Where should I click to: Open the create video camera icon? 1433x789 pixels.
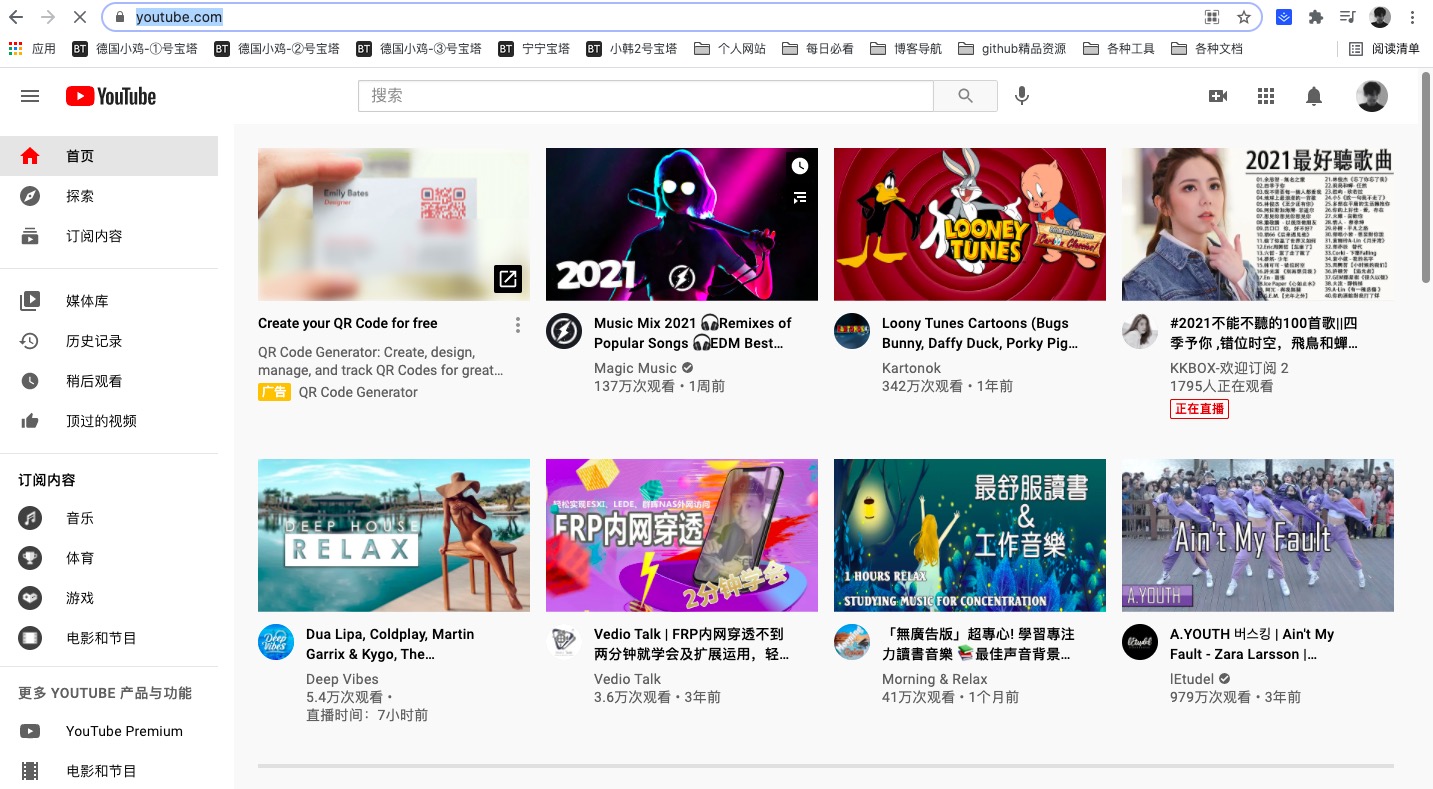(x=1218, y=96)
